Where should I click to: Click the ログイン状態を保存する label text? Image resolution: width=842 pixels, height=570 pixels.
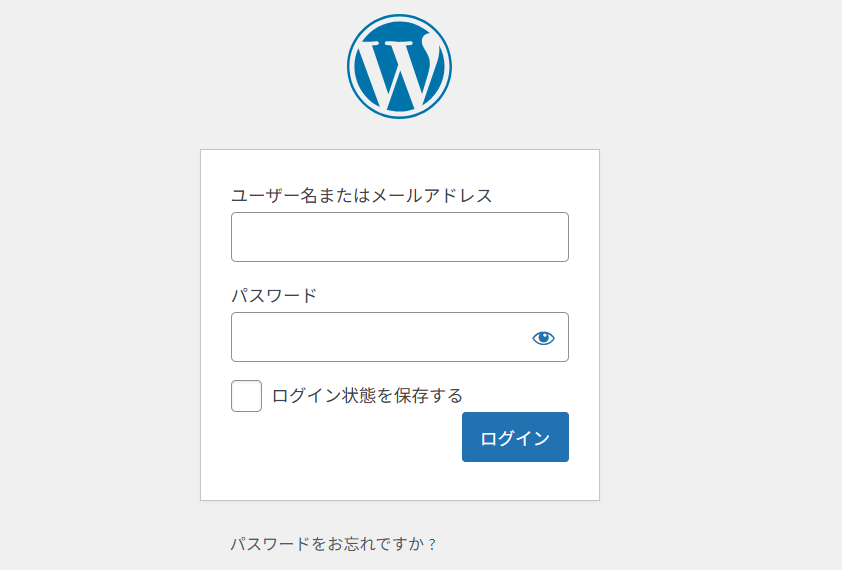coord(367,396)
